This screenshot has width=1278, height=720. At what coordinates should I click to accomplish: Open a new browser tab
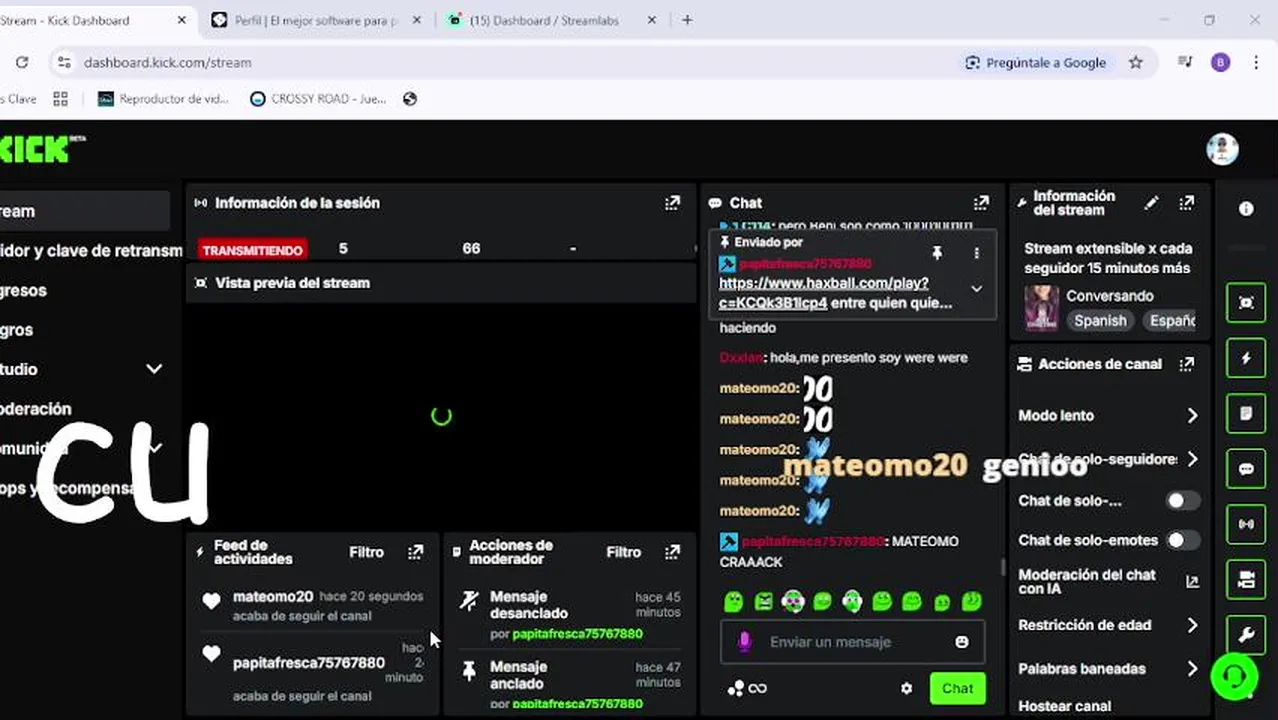tap(687, 20)
